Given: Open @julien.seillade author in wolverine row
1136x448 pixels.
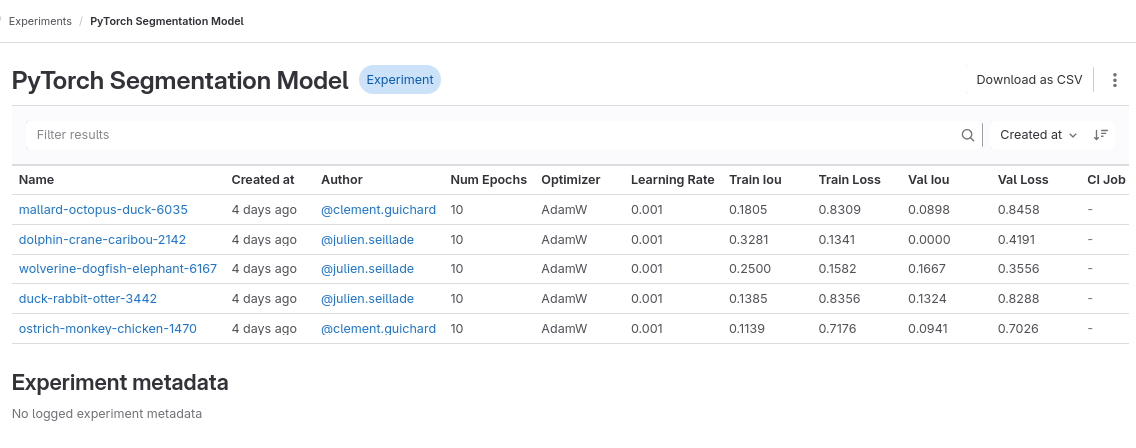Looking at the screenshot, I should (367, 269).
